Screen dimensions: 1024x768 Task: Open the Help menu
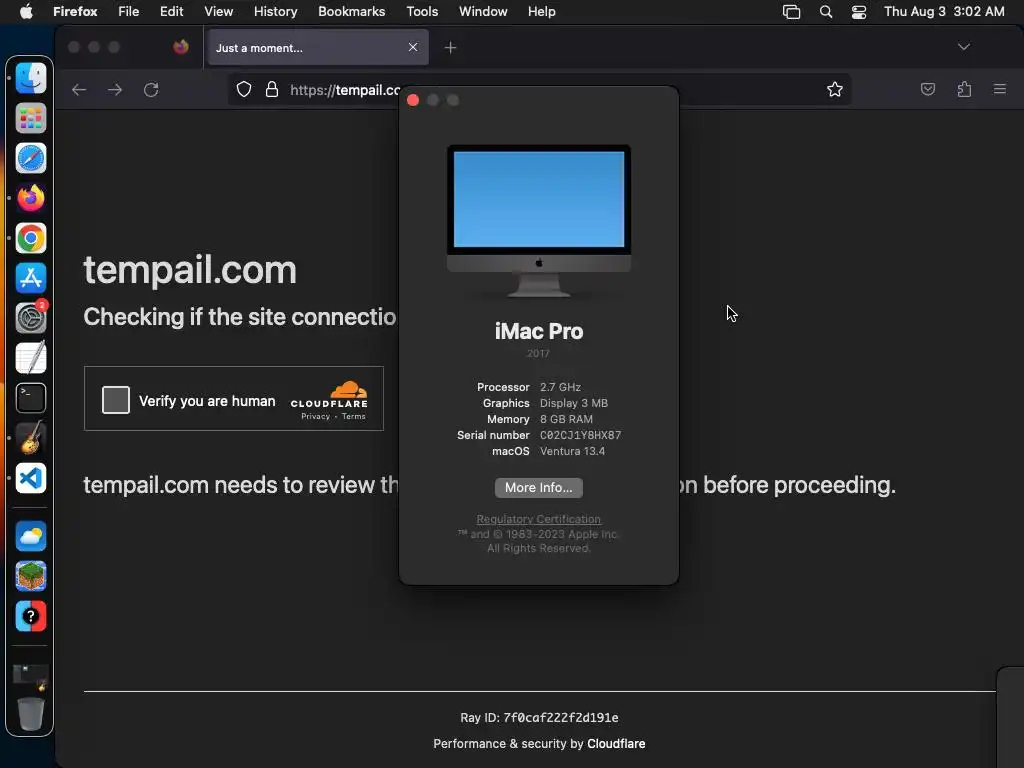541,12
